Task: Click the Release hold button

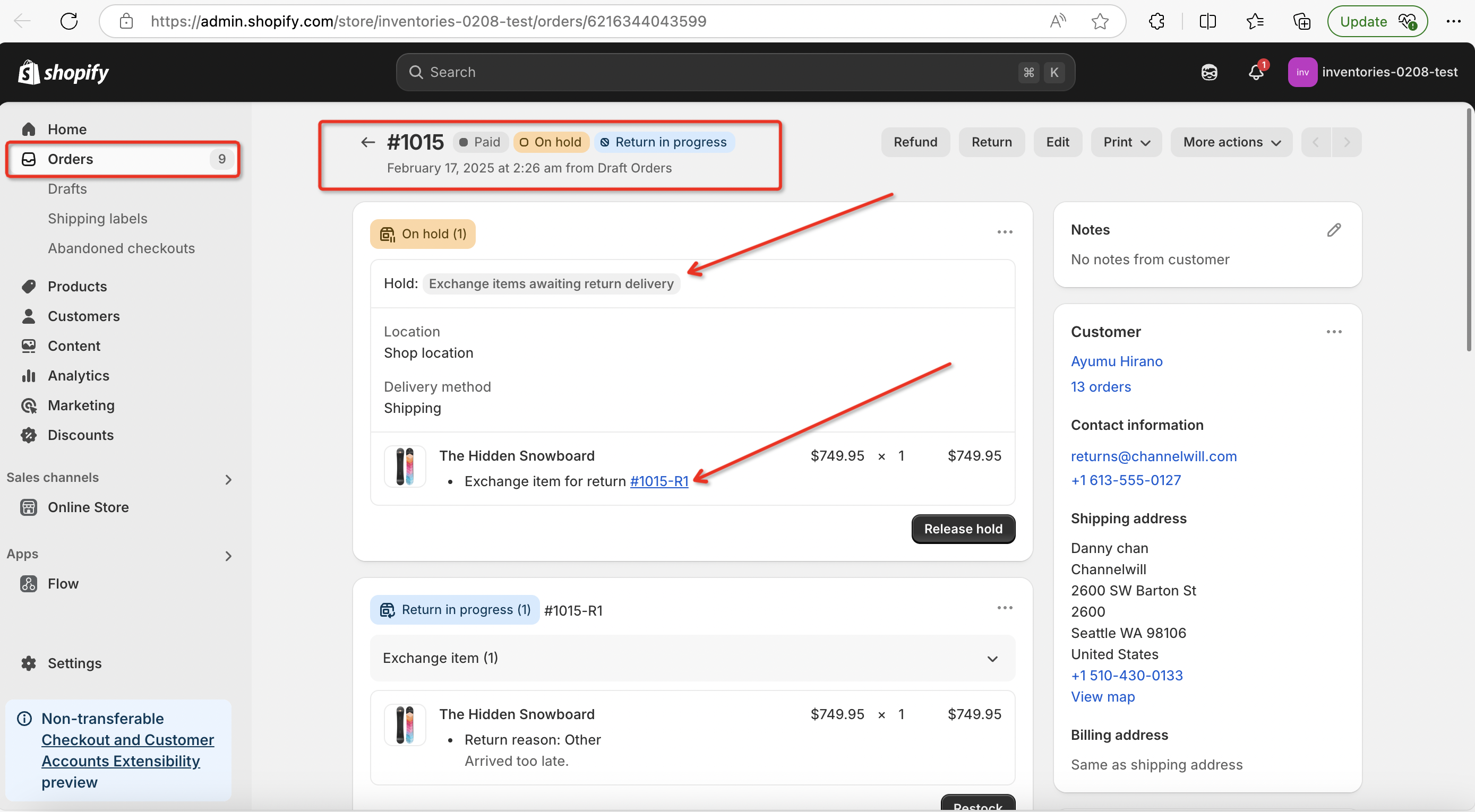Action: (x=963, y=529)
